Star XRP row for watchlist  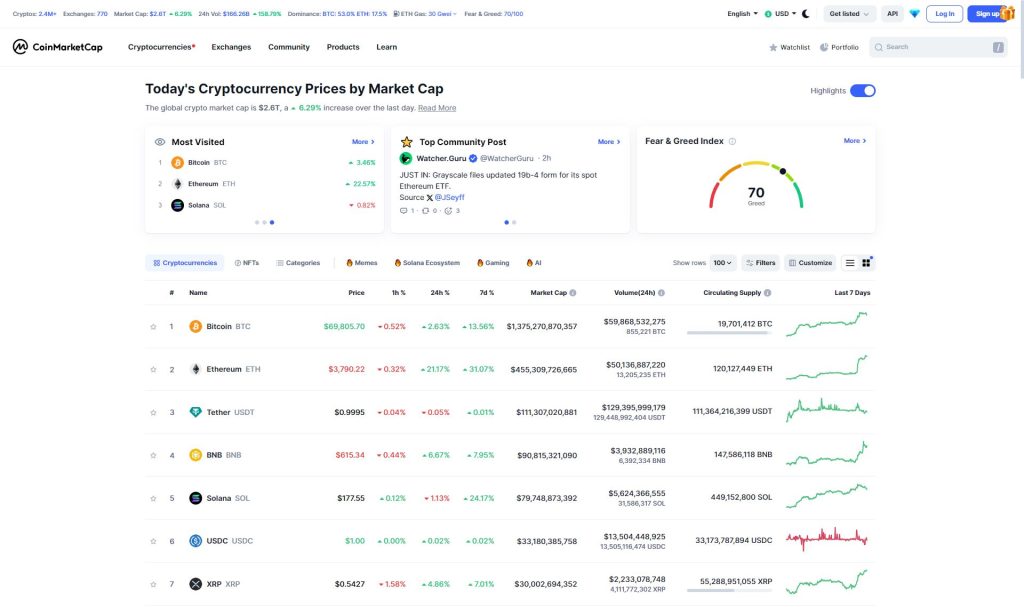coord(153,584)
